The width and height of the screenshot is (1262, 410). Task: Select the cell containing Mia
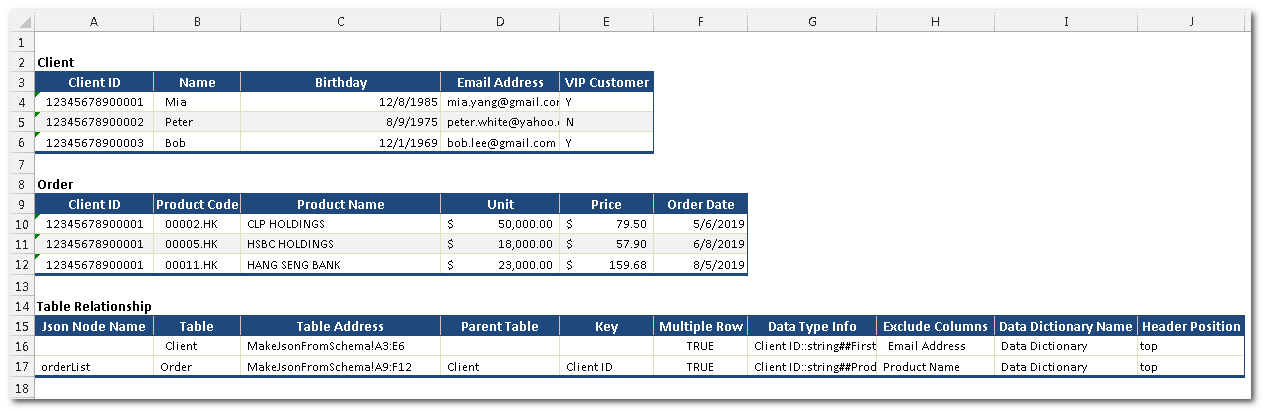pos(197,102)
